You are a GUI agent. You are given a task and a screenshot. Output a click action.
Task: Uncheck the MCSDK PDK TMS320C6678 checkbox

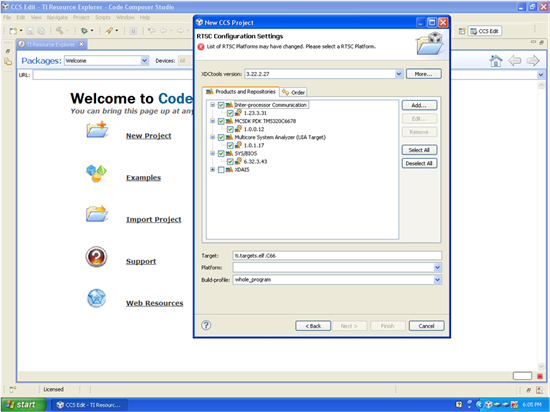click(221, 121)
